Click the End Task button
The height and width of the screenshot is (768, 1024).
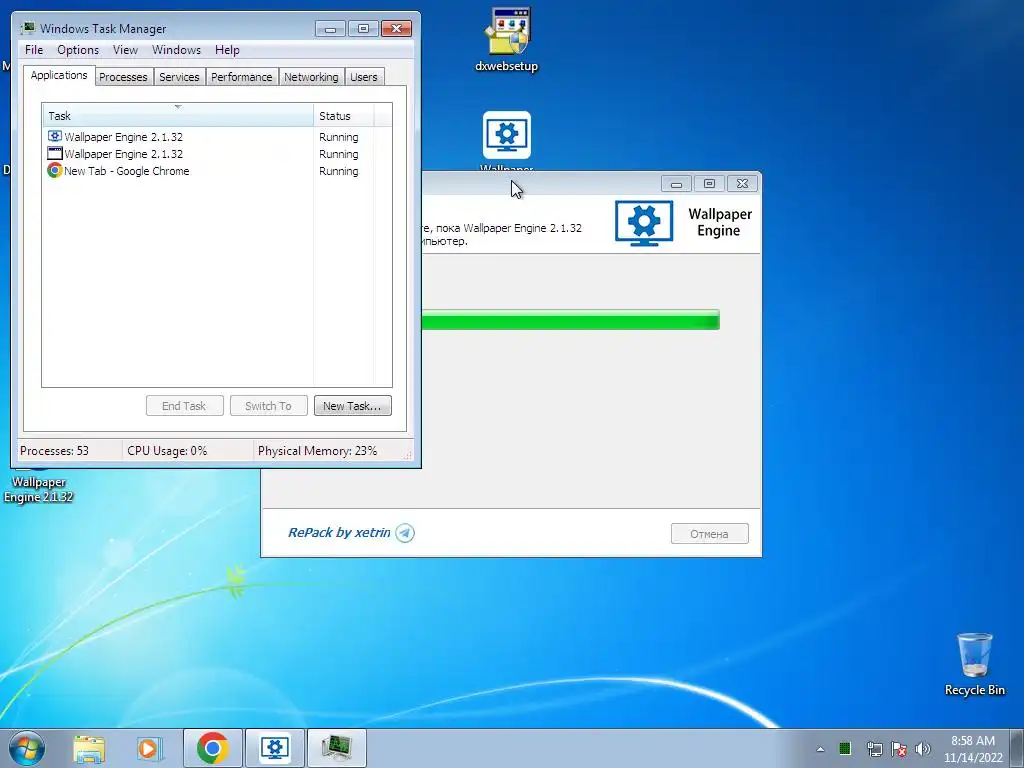pyautogui.click(x=184, y=406)
